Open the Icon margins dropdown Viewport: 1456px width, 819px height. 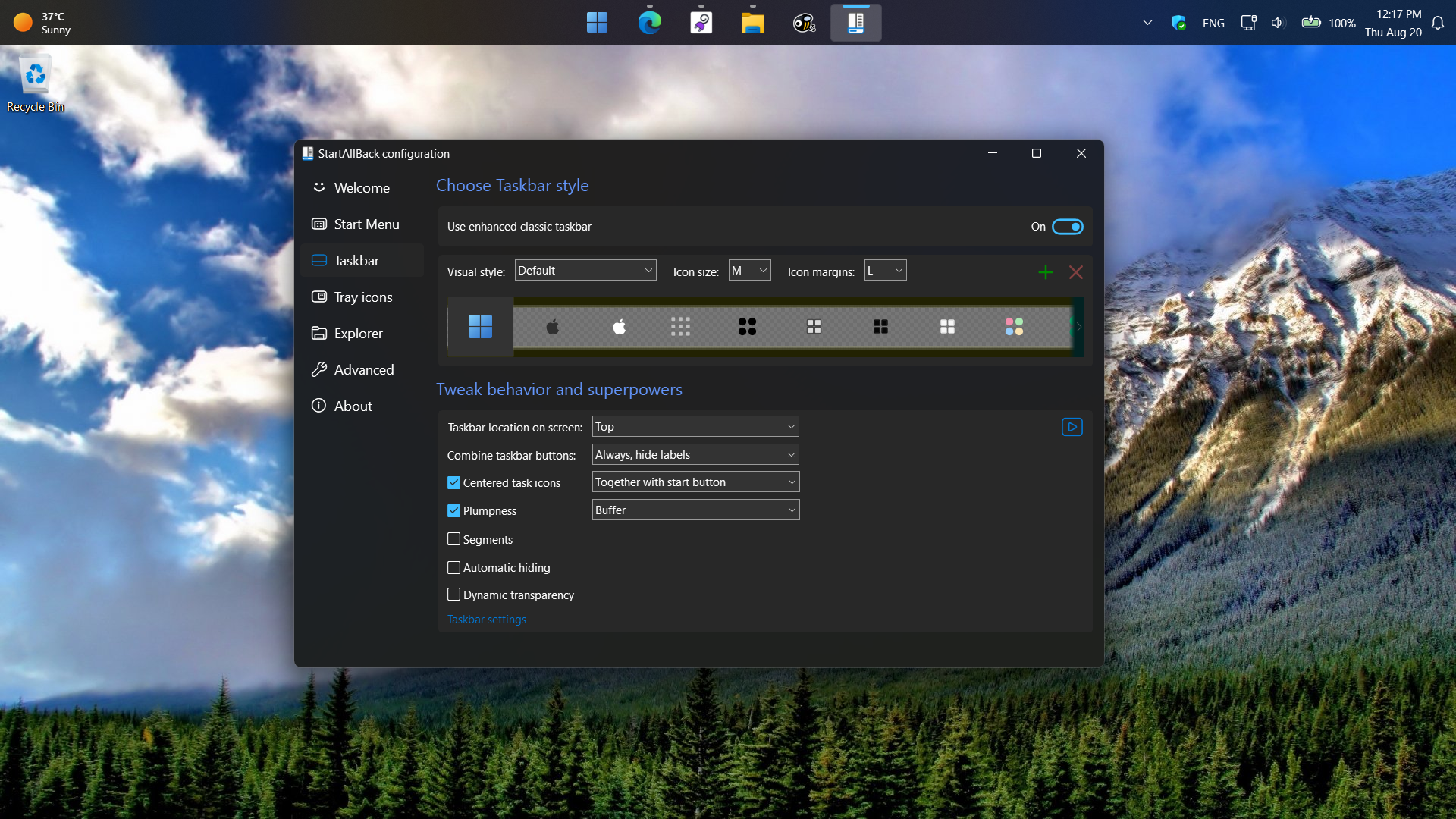click(x=886, y=271)
